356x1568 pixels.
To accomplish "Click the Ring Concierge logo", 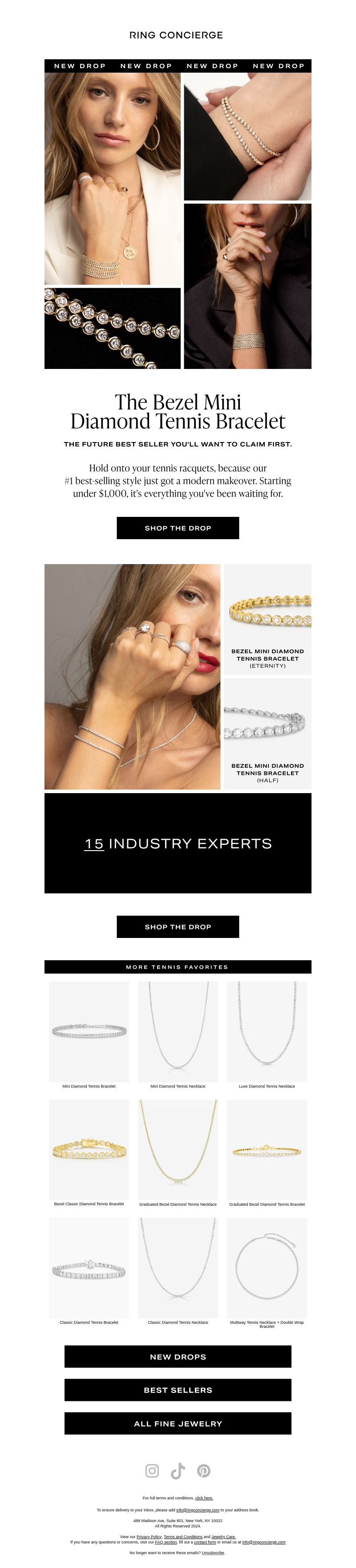I will (176, 35).
